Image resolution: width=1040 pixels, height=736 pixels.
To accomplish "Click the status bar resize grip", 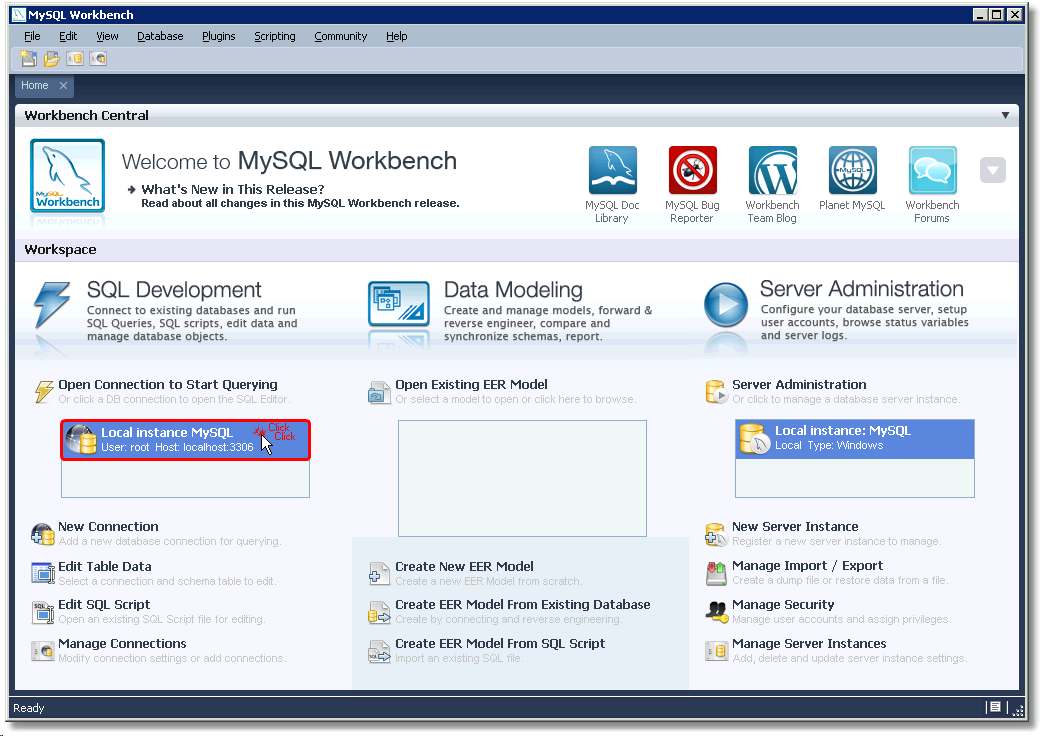I will [x=1018, y=710].
